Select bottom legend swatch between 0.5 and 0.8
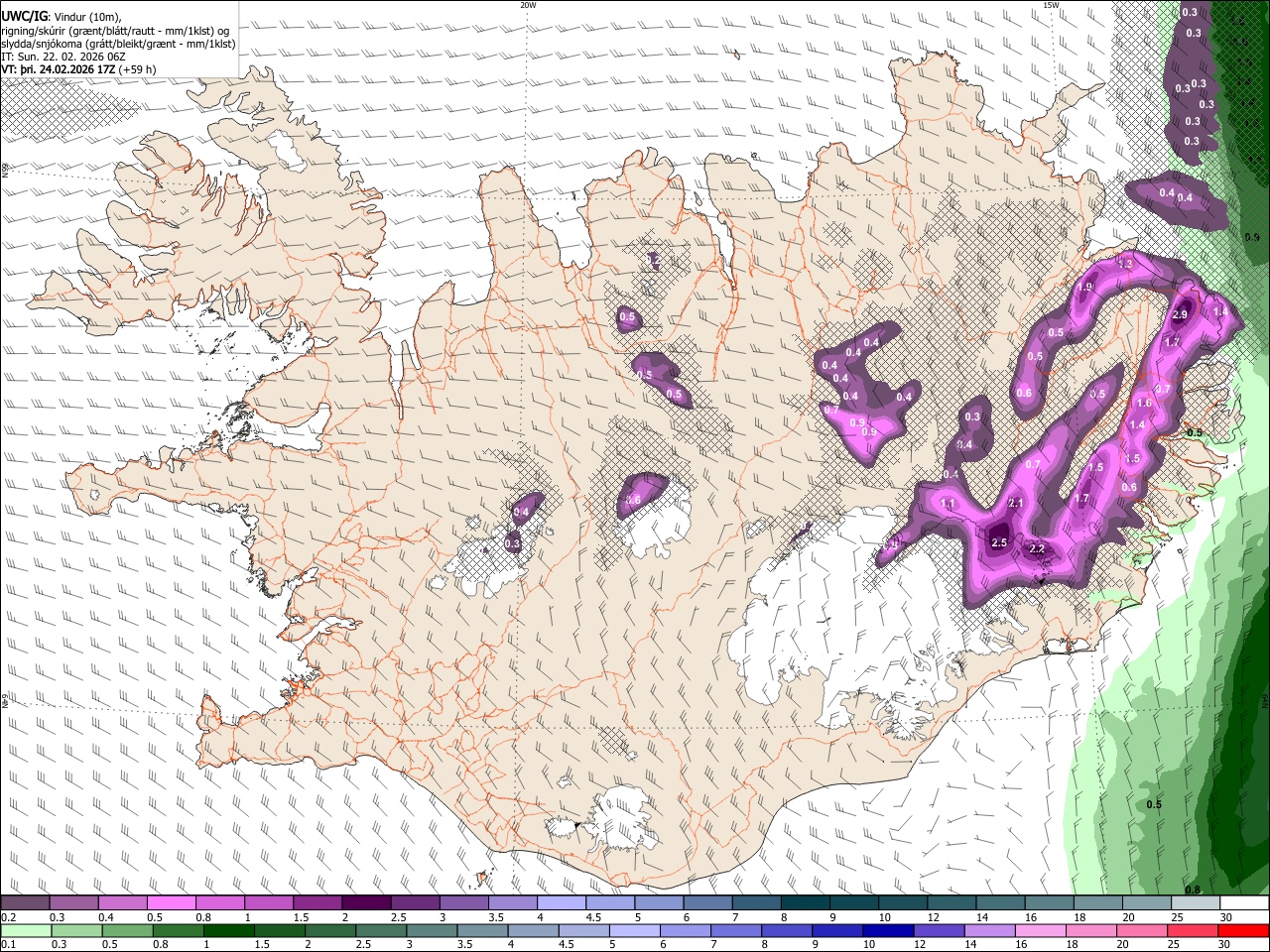Image resolution: width=1270 pixels, height=952 pixels. pos(127,931)
